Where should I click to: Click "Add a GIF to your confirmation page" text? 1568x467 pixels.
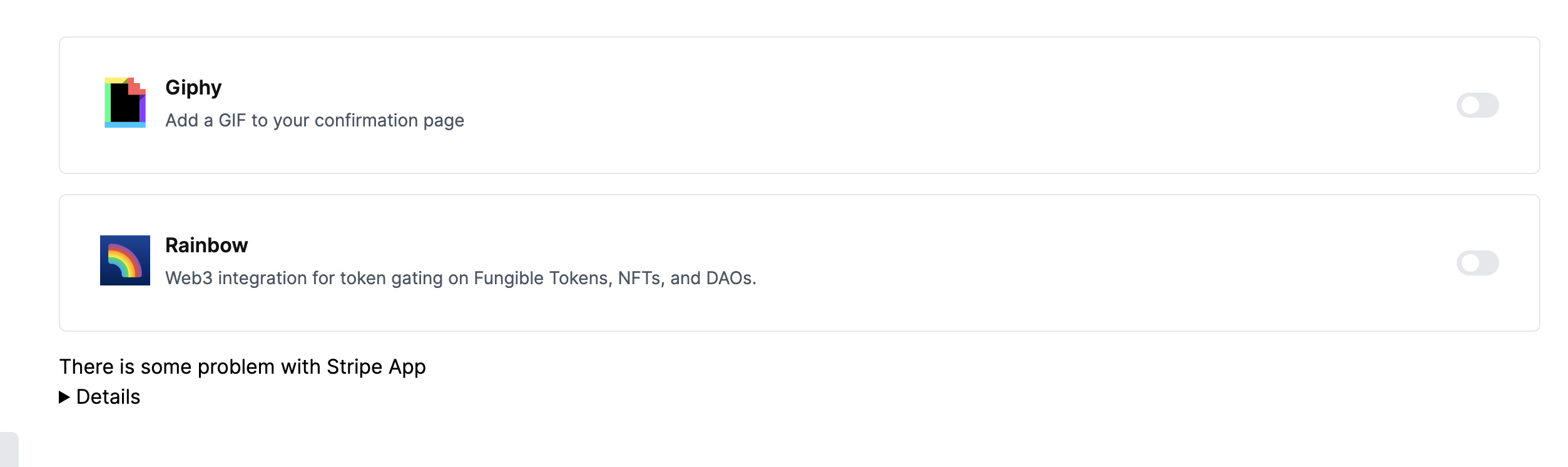315,120
